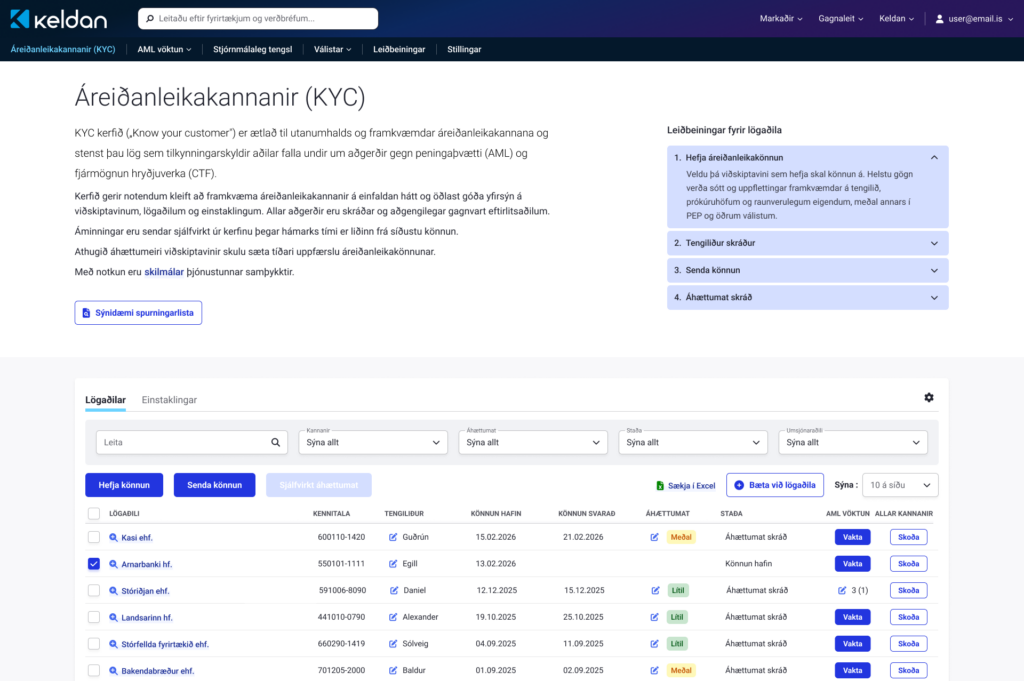Open the skilmálar terms link

pos(165,272)
